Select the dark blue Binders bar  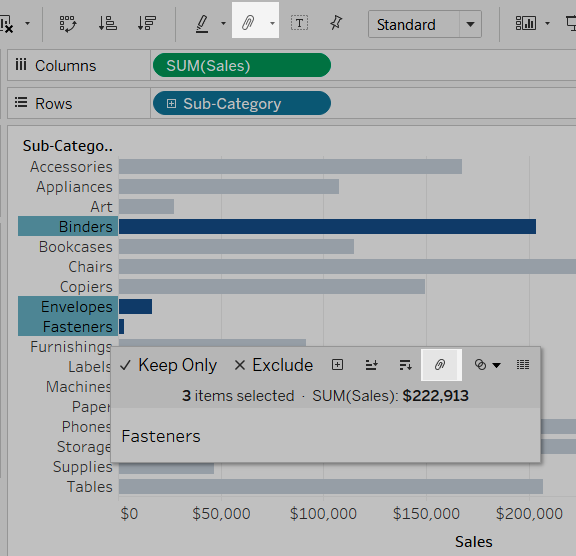click(327, 227)
